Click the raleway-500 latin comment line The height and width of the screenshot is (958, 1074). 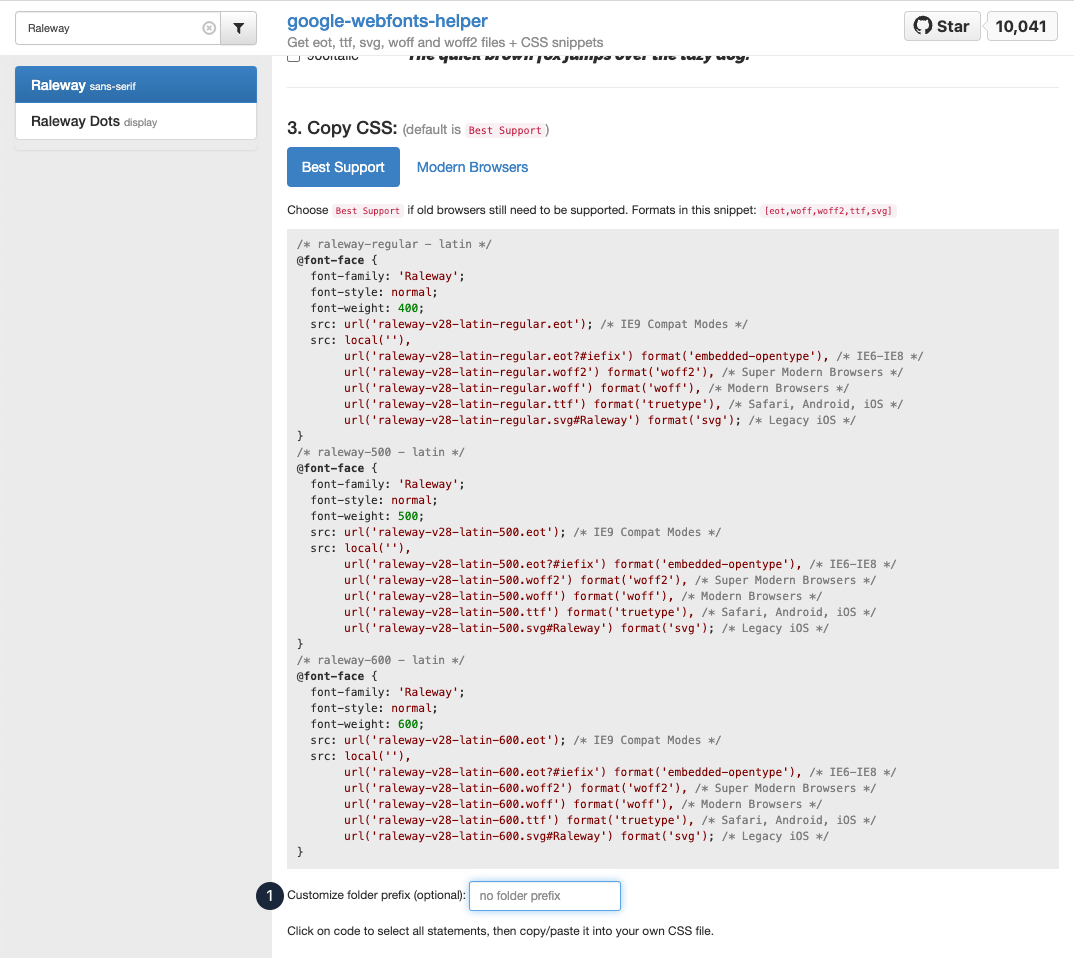click(x=380, y=452)
